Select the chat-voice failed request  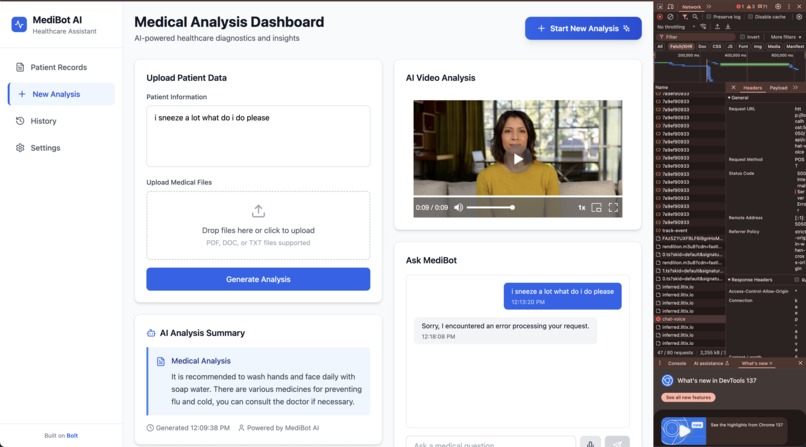(690, 319)
